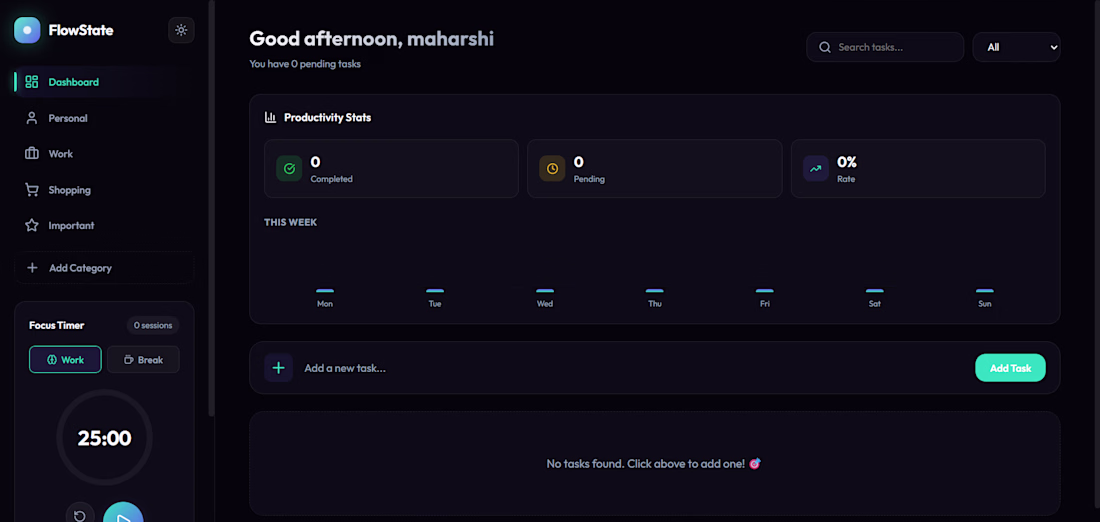Image resolution: width=1100 pixels, height=522 pixels.
Task: Select the Work briefcase category
Action: [60, 154]
